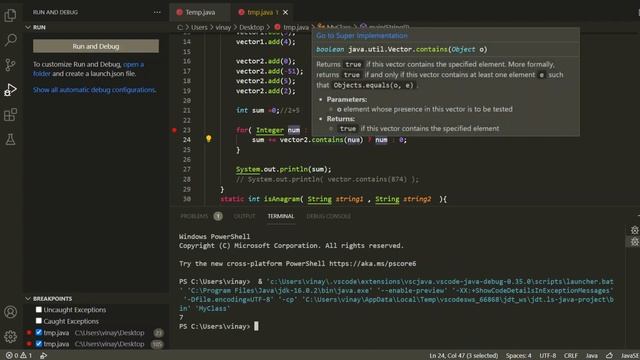
Task: Click the errors and warnings status indicator
Action: click(19, 356)
